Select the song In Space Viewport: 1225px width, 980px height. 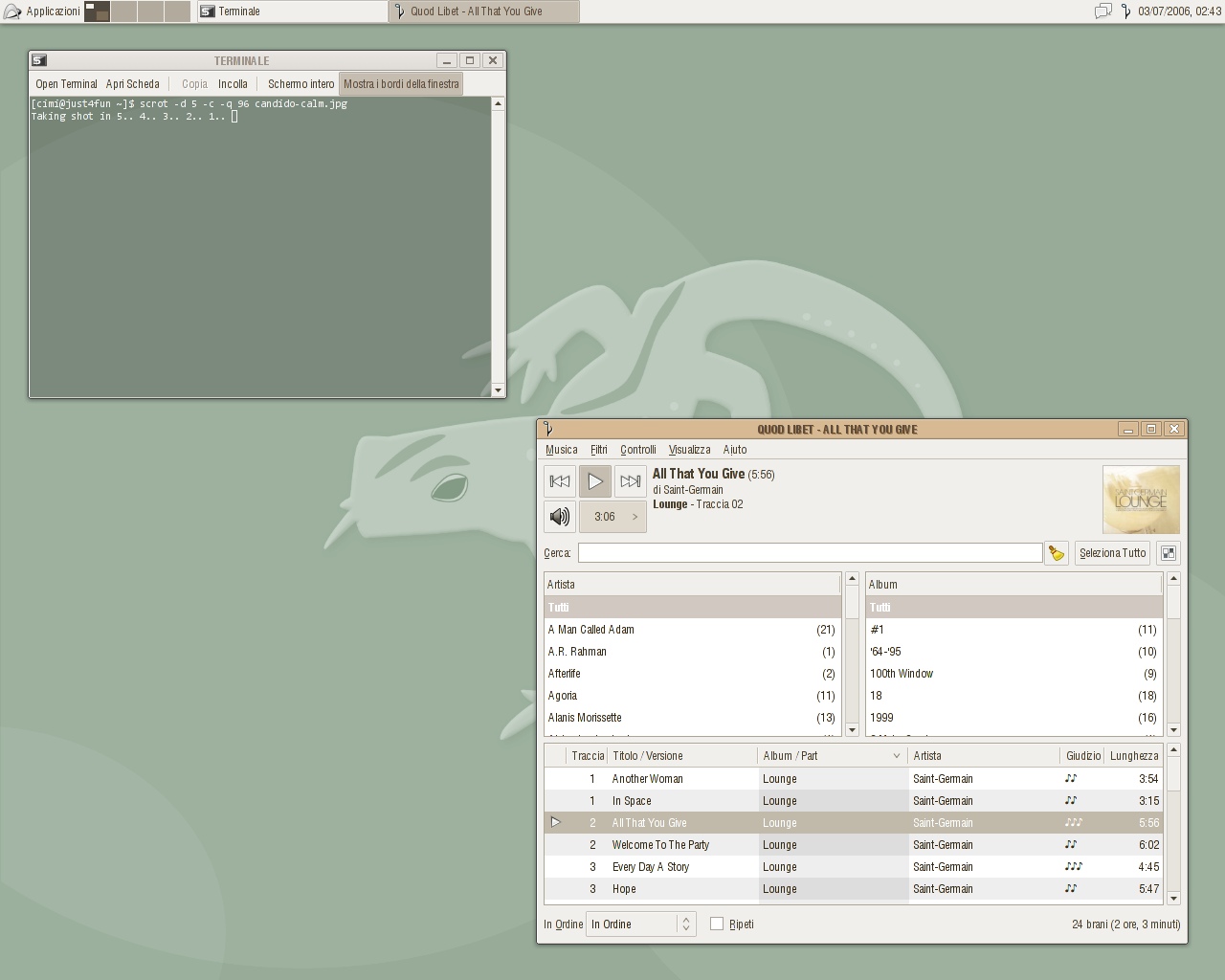tap(854, 801)
